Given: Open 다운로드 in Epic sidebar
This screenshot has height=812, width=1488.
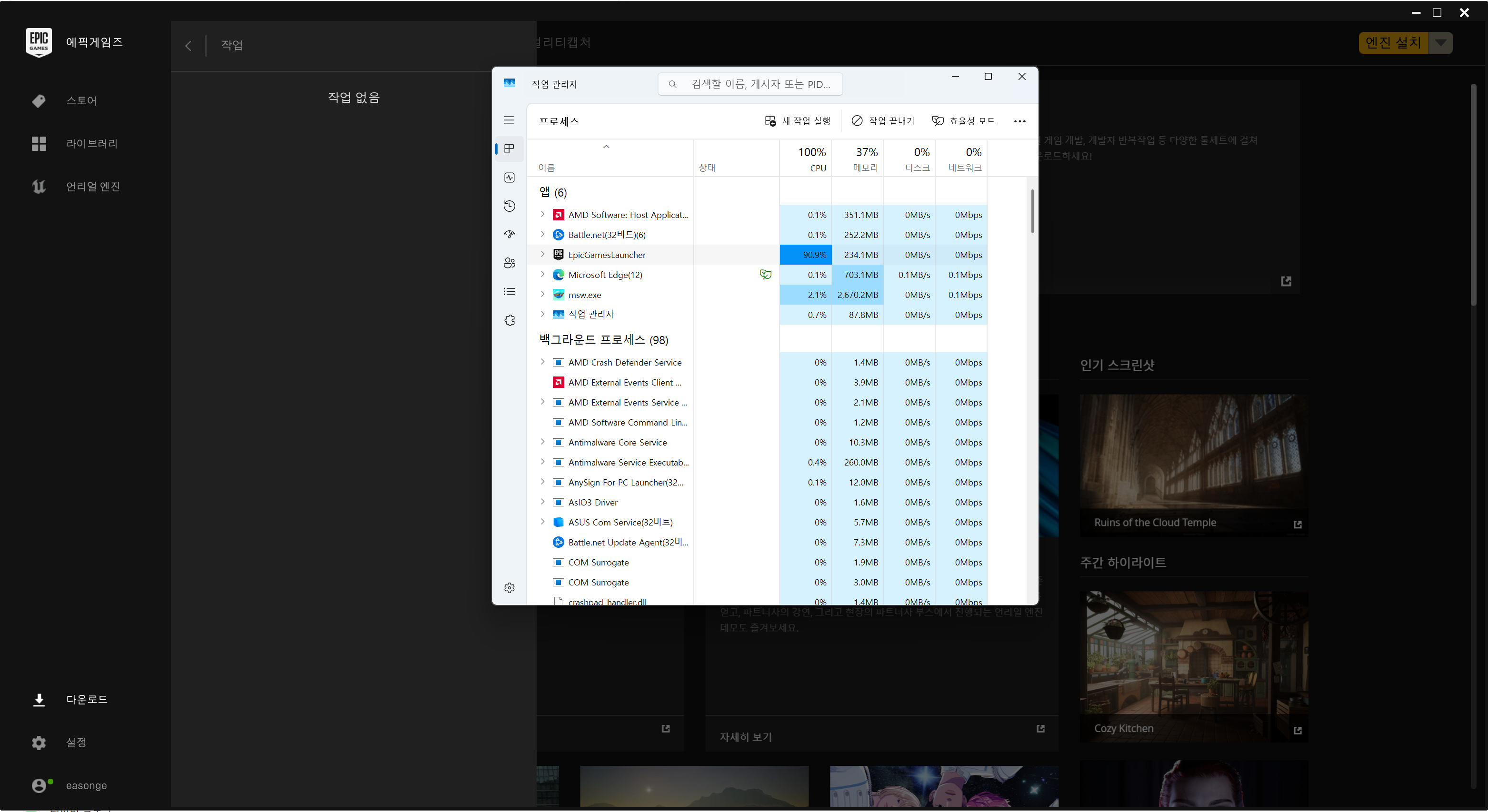Looking at the screenshot, I should pos(87,699).
